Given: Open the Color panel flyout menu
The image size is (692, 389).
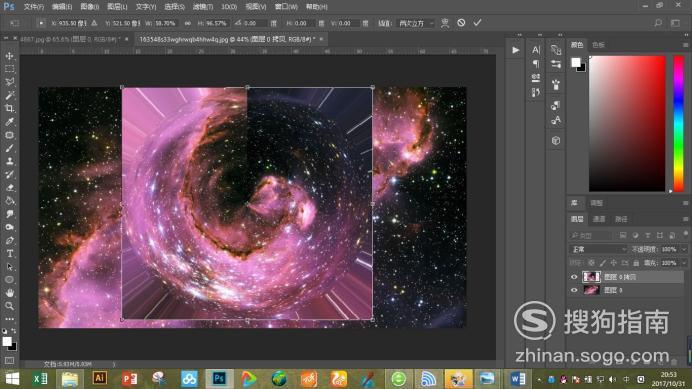Looking at the screenshot, I should point(685,45).
